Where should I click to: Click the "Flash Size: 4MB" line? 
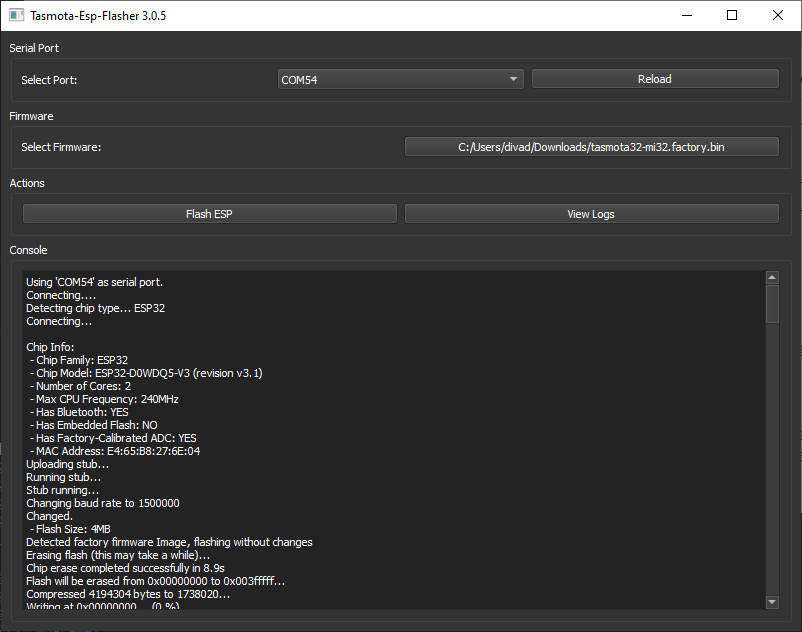pyautogui.click(x=70, y=529)
